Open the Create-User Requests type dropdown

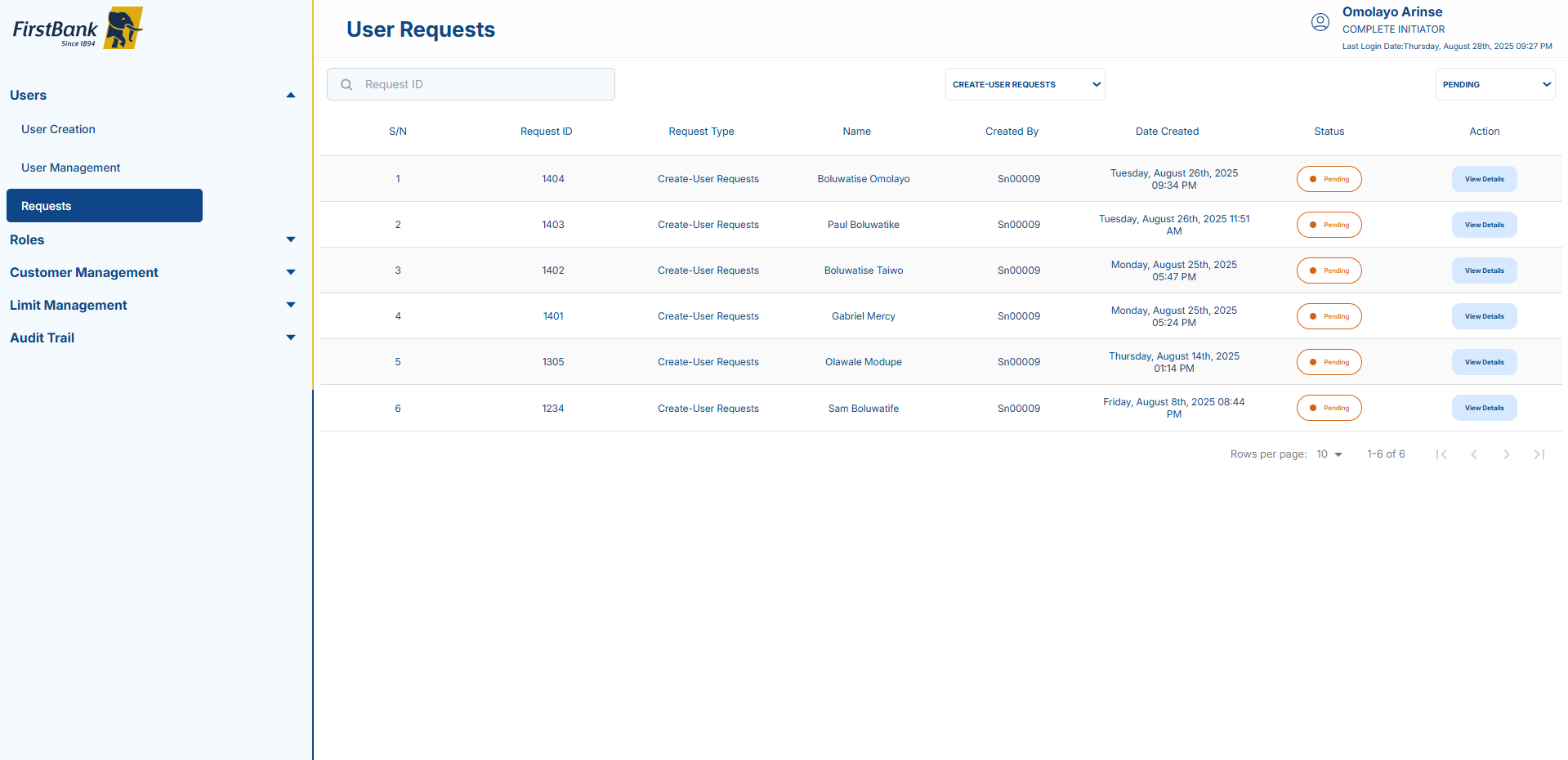[x=1025, y=84]
